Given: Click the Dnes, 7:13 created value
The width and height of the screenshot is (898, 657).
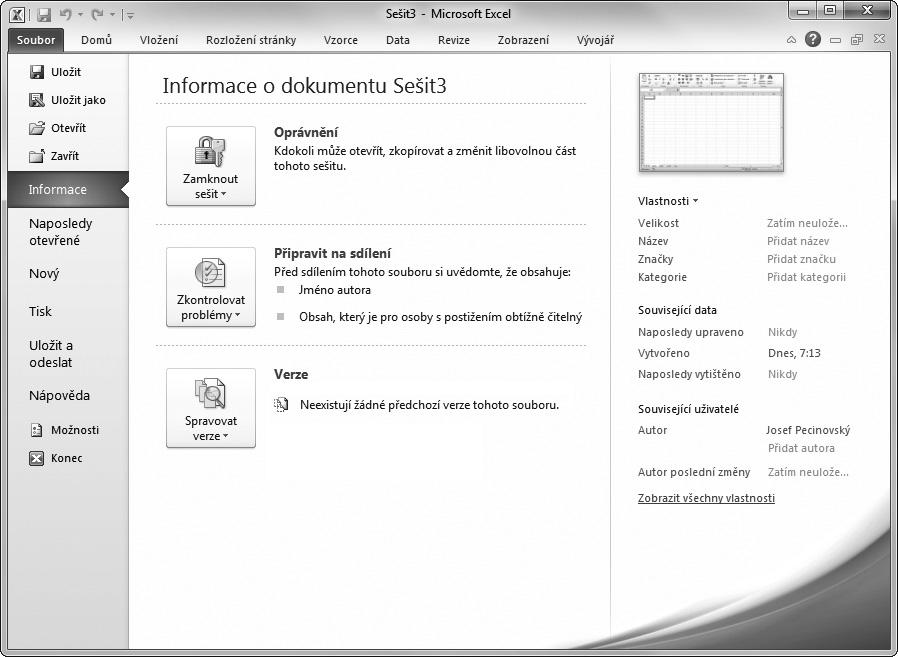Looking at the screenshot, I should pos(794,353).
